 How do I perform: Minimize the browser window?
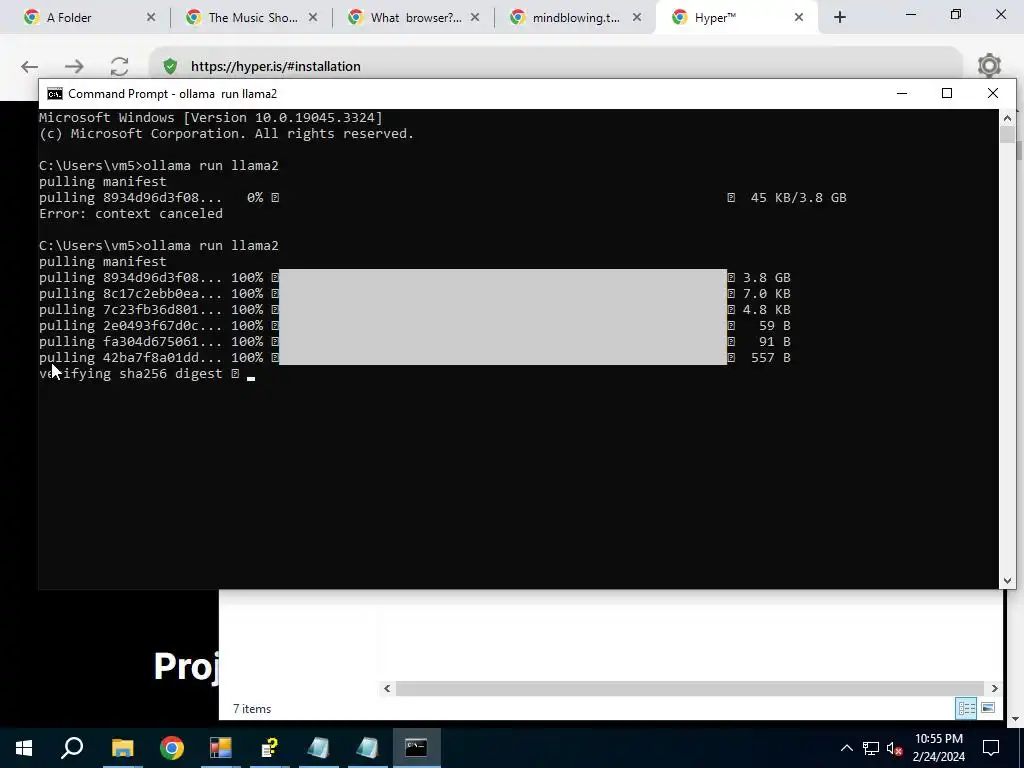pos(911,14)
